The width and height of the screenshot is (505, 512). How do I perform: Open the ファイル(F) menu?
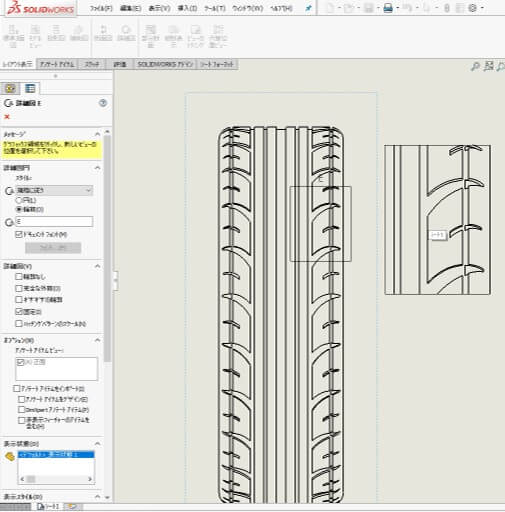(101, 8)
